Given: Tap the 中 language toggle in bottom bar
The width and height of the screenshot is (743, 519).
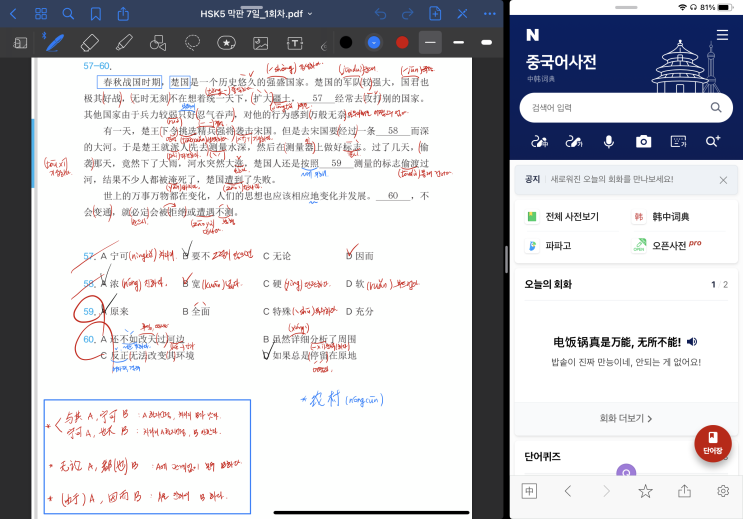Looking at the screenshot, I should tap(529, 491).
